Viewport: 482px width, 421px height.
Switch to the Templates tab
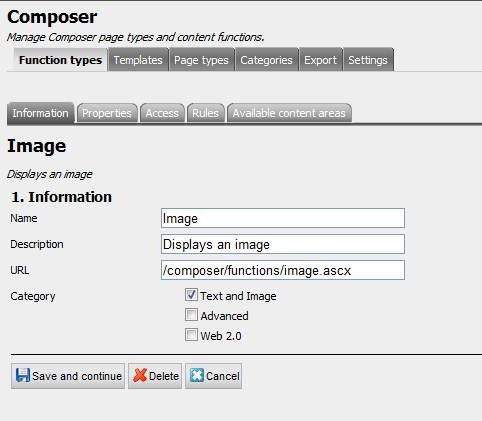pos(138,60)
